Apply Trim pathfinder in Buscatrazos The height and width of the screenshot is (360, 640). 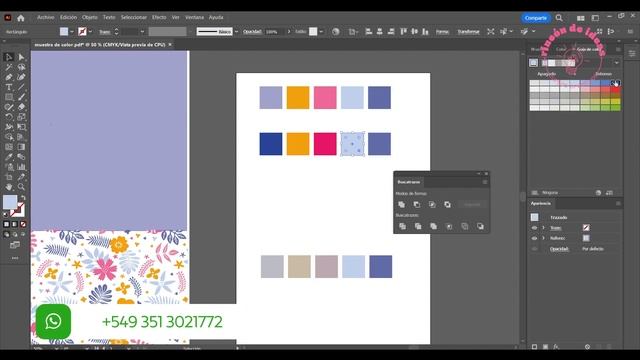(x=418, y=226)
